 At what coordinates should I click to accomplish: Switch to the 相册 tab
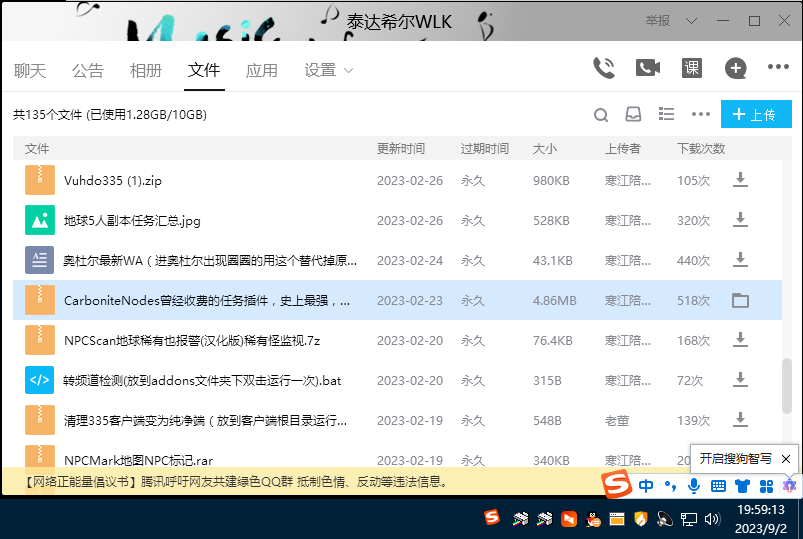point(146,70)
